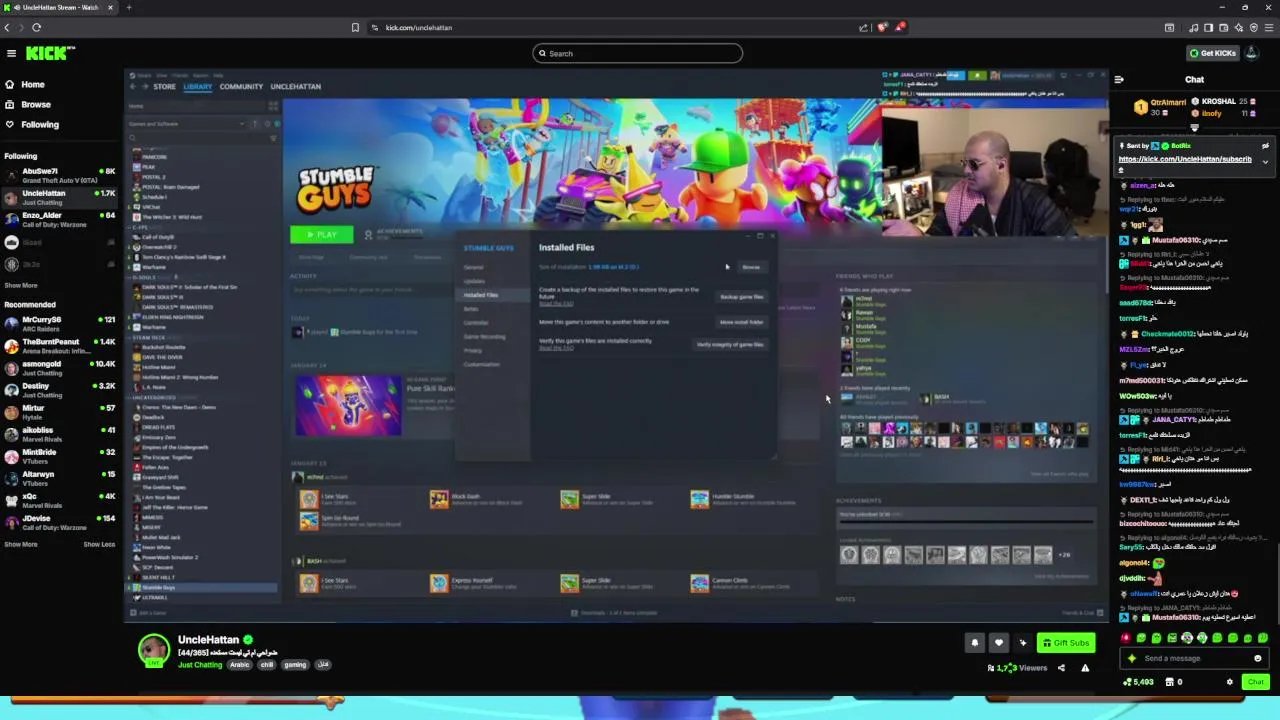
Task: Focus the Kick search box
Action: [638, 53]
